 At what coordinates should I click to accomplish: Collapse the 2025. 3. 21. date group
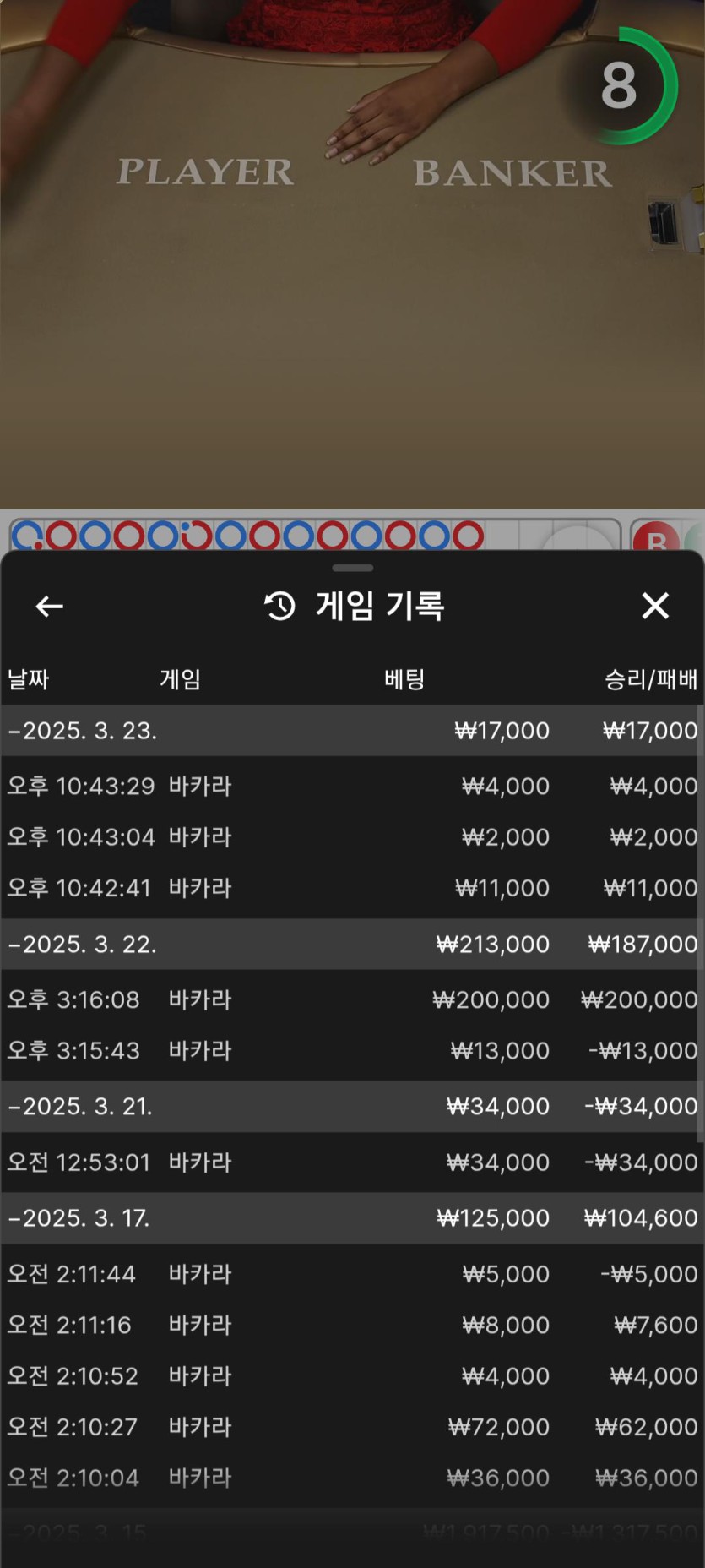tap(81, 1106)
